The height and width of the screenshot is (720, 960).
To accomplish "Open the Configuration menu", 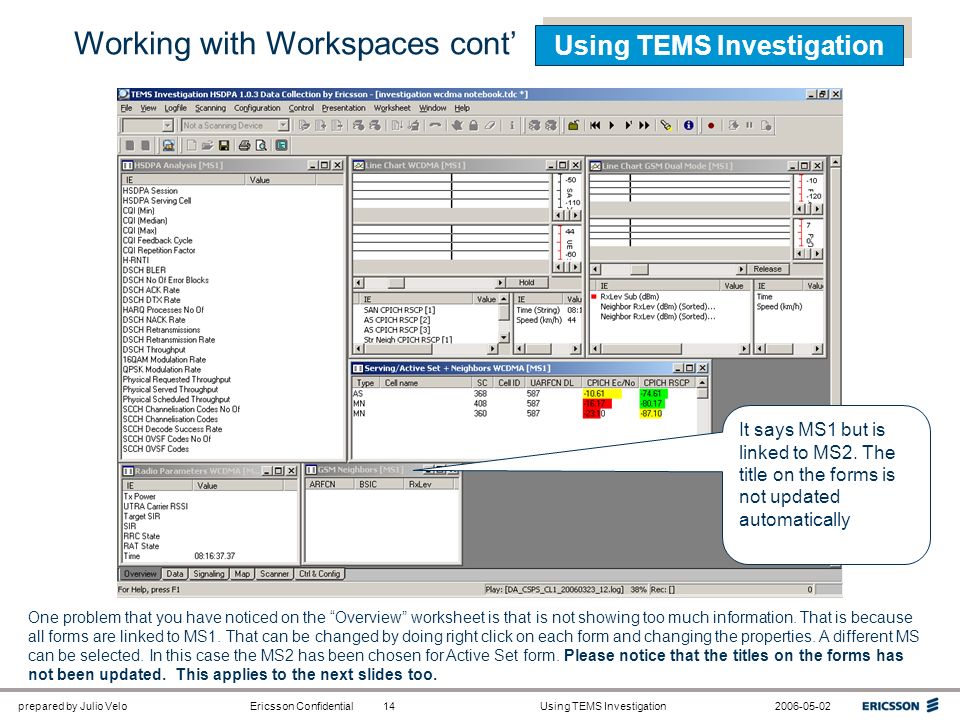I will [257, 108].
